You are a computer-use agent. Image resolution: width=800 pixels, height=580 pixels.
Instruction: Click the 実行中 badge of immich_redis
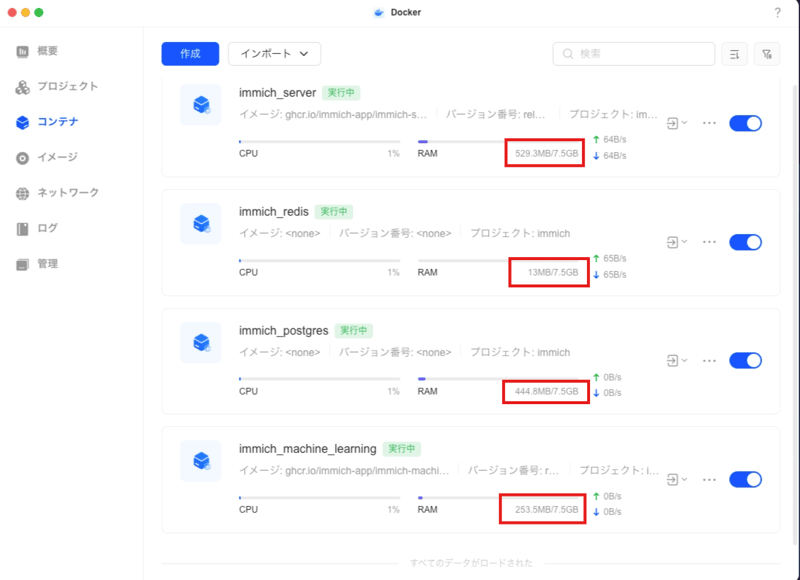click(x=334, y=212)
